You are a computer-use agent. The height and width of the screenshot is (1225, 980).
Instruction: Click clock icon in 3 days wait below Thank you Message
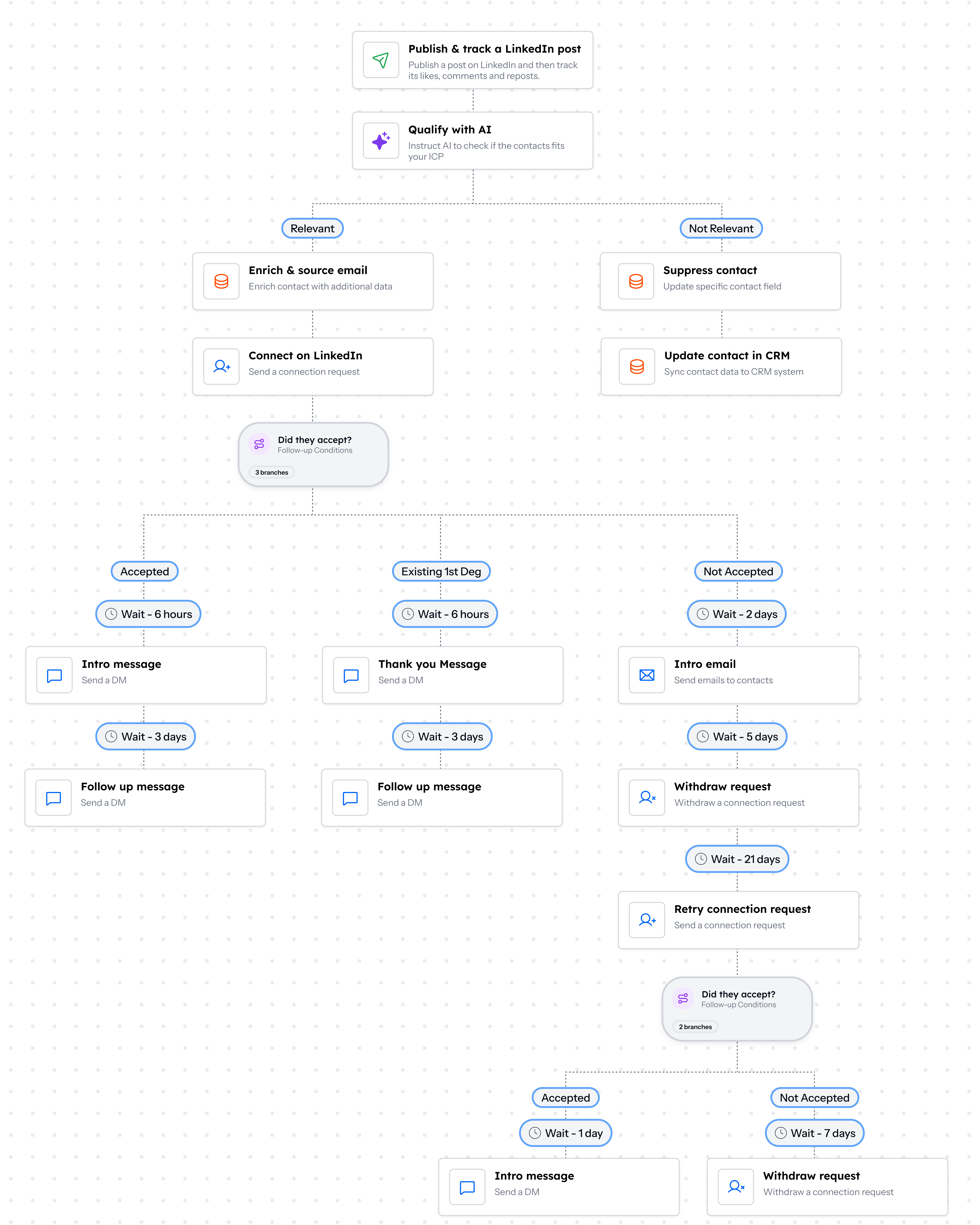pyautogui.click(x=408, y=736)
